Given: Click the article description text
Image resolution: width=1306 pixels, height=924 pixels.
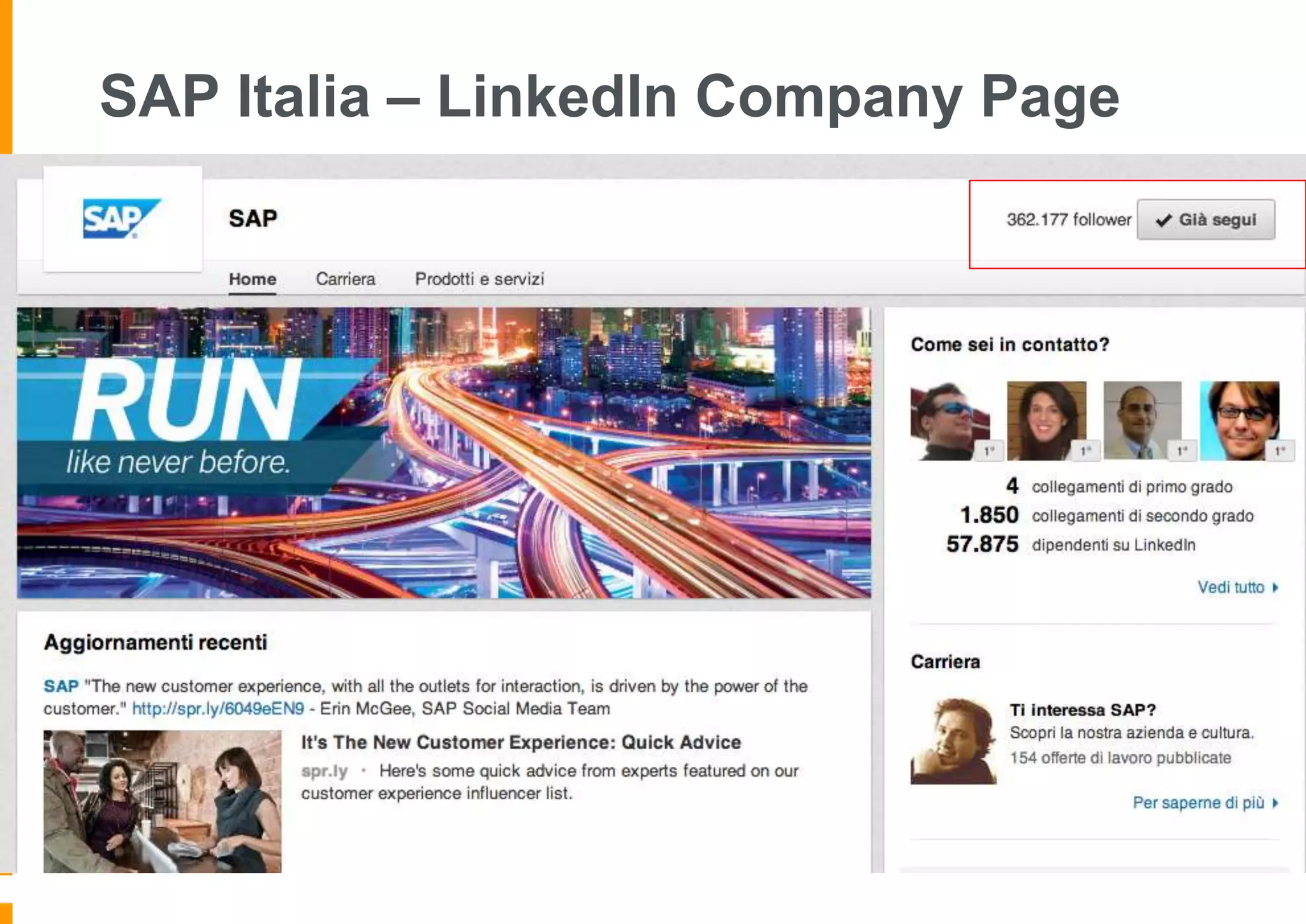Looking at the screenshot, I should (550, 782).
